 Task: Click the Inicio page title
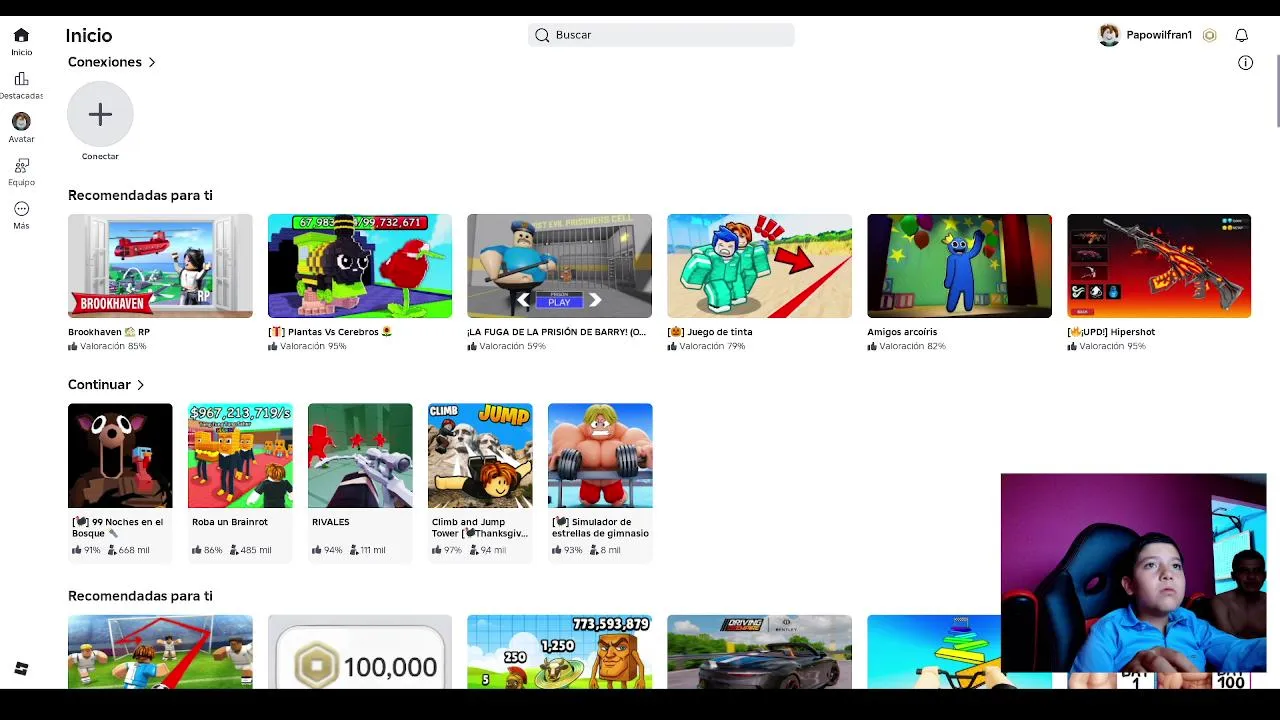[x=89, y=35]
